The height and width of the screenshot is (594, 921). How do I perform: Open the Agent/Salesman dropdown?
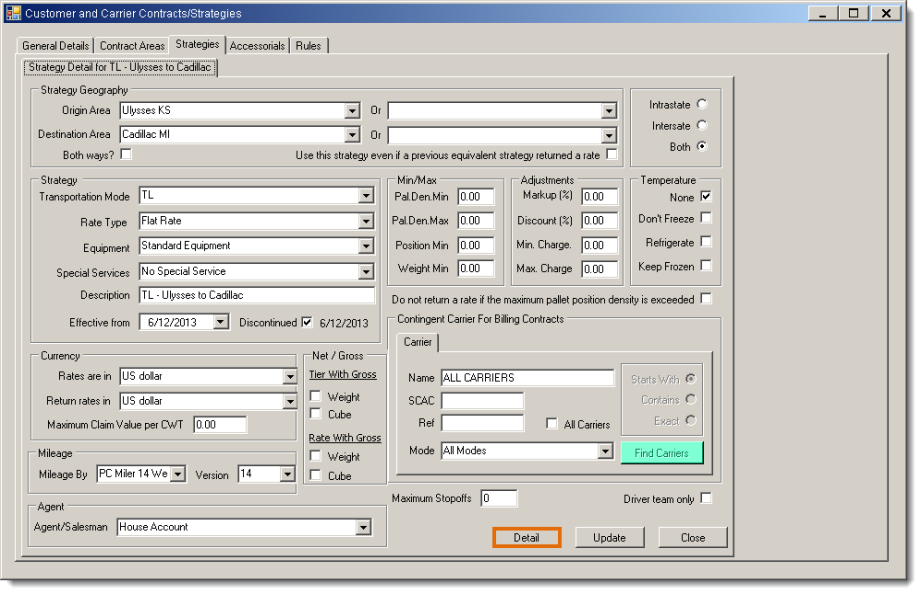coord(363,528)
